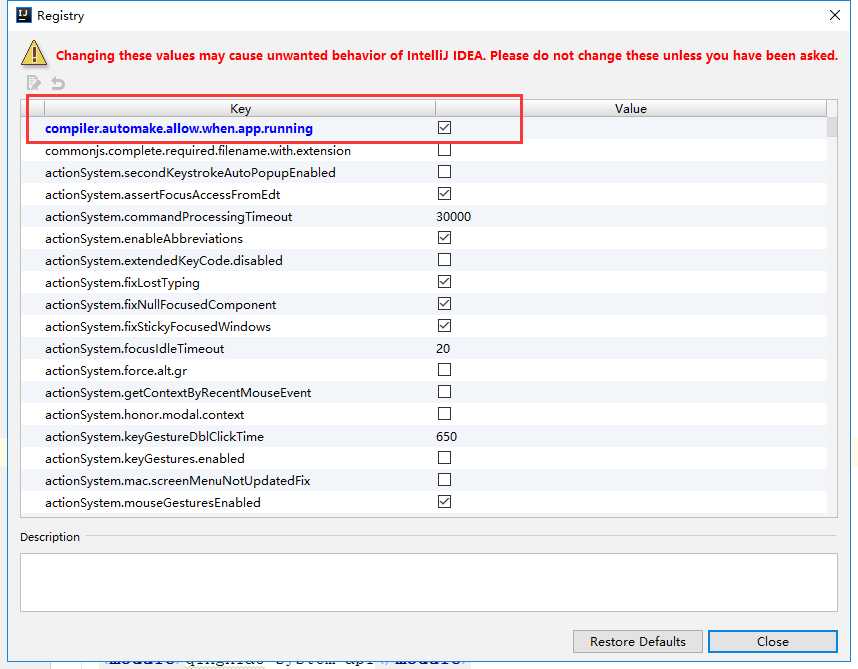Screen dimensions: 858x669
Task: Select actionSystem.fixNullFocusedComponent key
Action: 160,304
